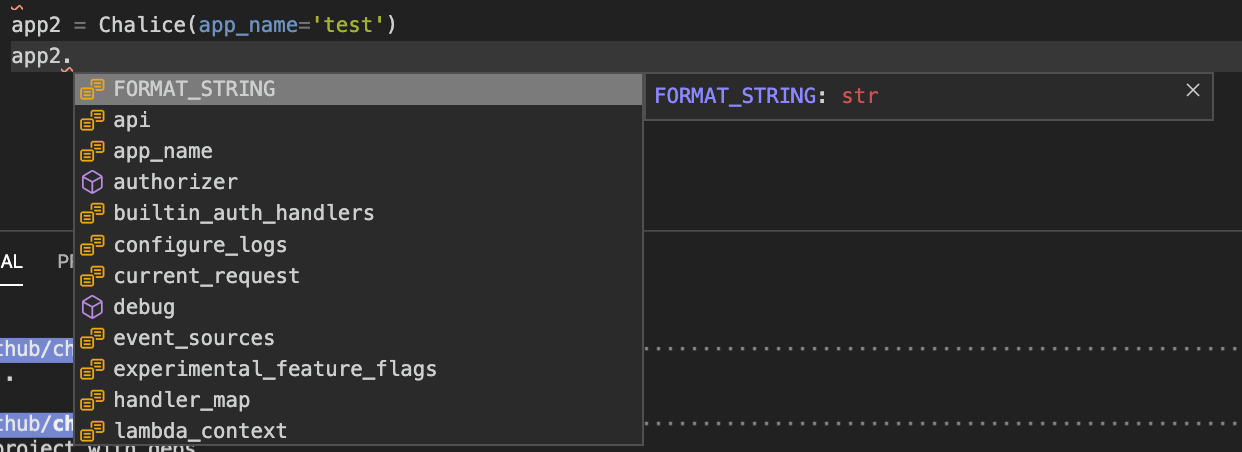Select experimental_feature_flags suggestion
Image resolution: width=1242 pixels, height=452 pixels.
(x=359, y=368)
